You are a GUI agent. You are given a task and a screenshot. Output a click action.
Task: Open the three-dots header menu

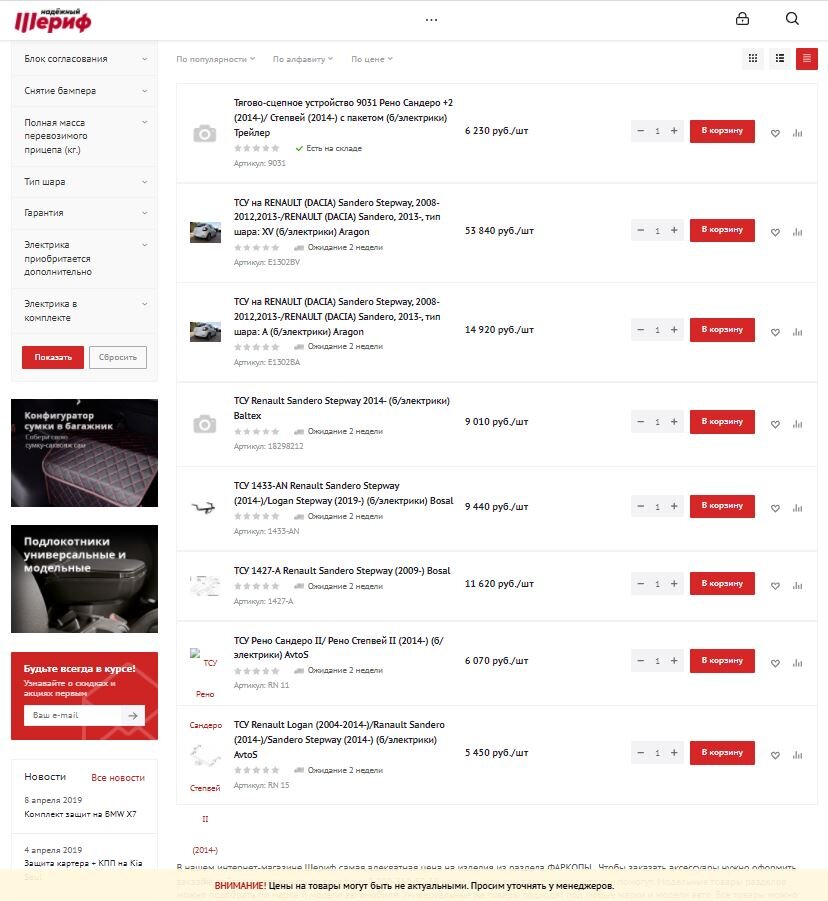coord(432,20)
